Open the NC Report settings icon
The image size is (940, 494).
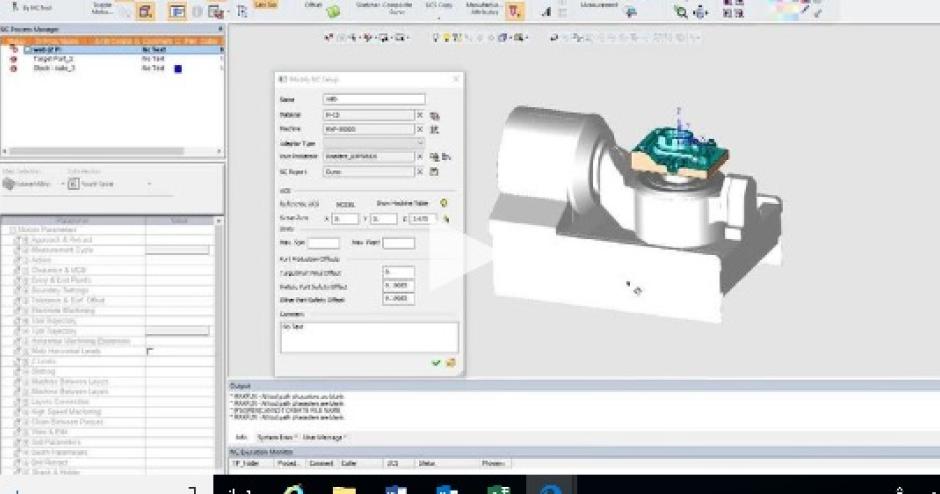435,171
